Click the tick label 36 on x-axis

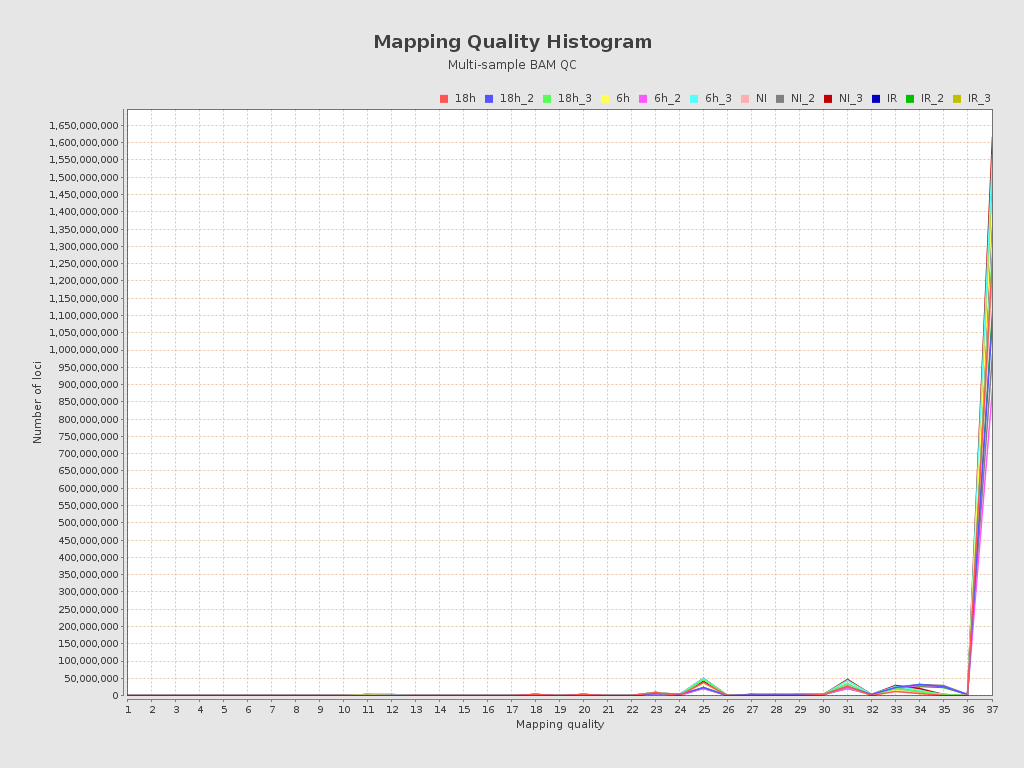967,709
